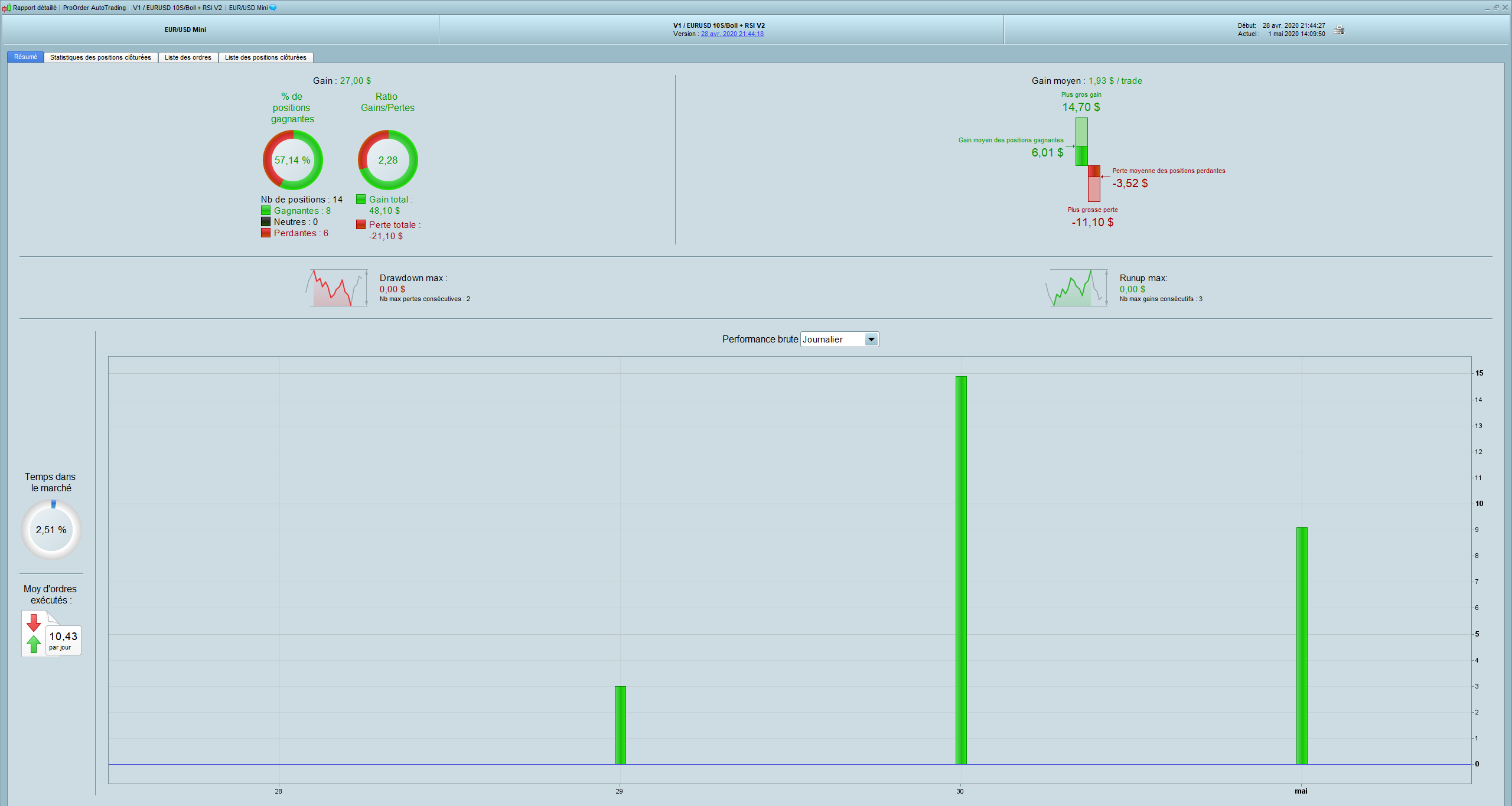Viewport: 1512px width, 806px height.
Task: Switch to Statistiques des positions clôturées tab
Action: click(x=100, y=57)
